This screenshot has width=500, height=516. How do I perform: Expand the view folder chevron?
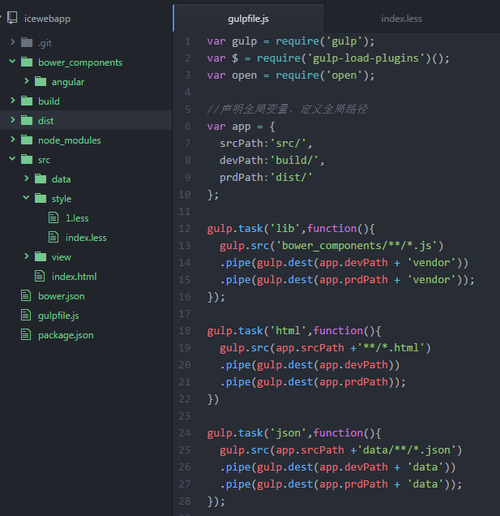(x=26, y=256)
